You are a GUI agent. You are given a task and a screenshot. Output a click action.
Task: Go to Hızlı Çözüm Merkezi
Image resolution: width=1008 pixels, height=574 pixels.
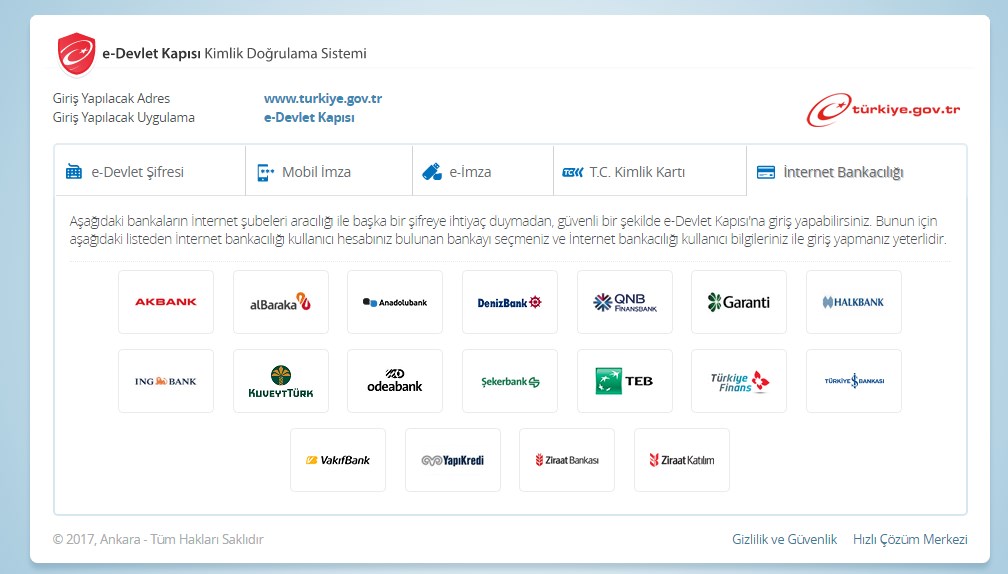[910, 539]
